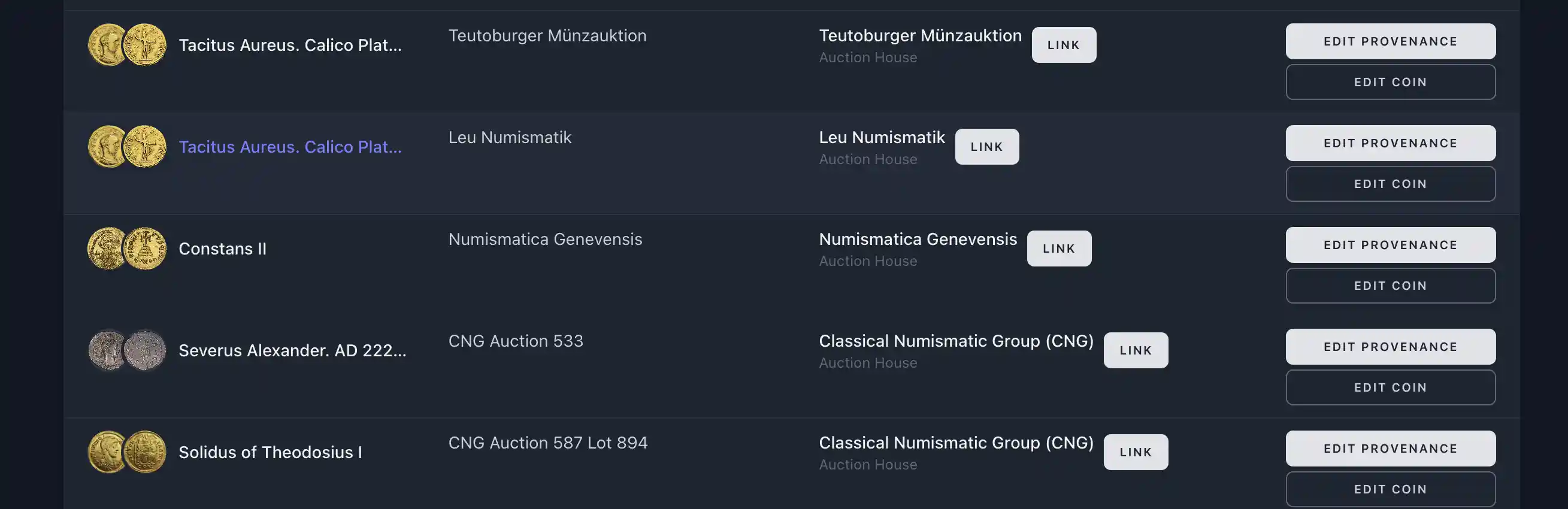
Task: Click the "Auction House" label under Numismatica Genevensis
Action: (867, 260)
